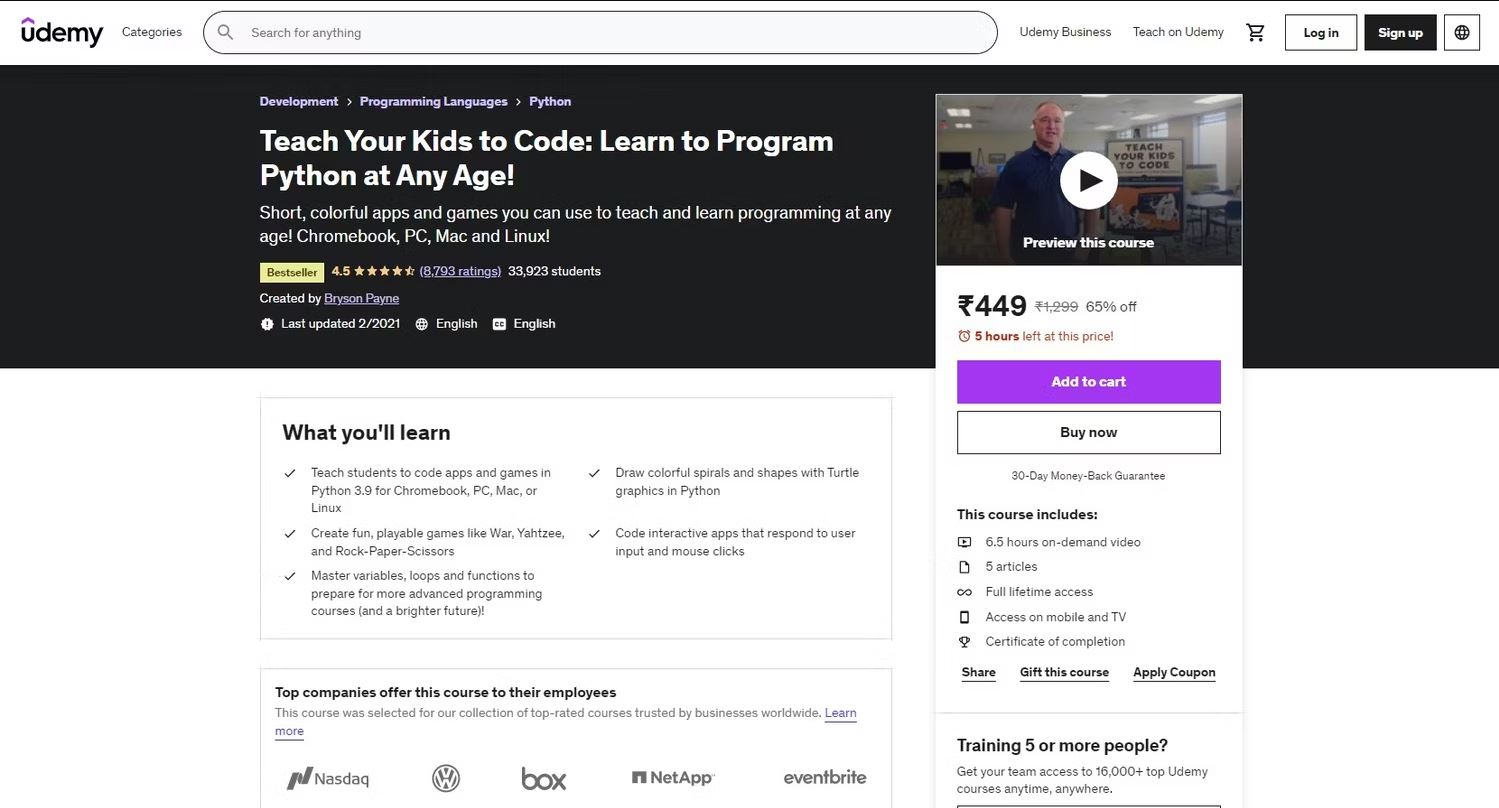
Task: Open Udemy Business in navigation
Action: 1065,32
